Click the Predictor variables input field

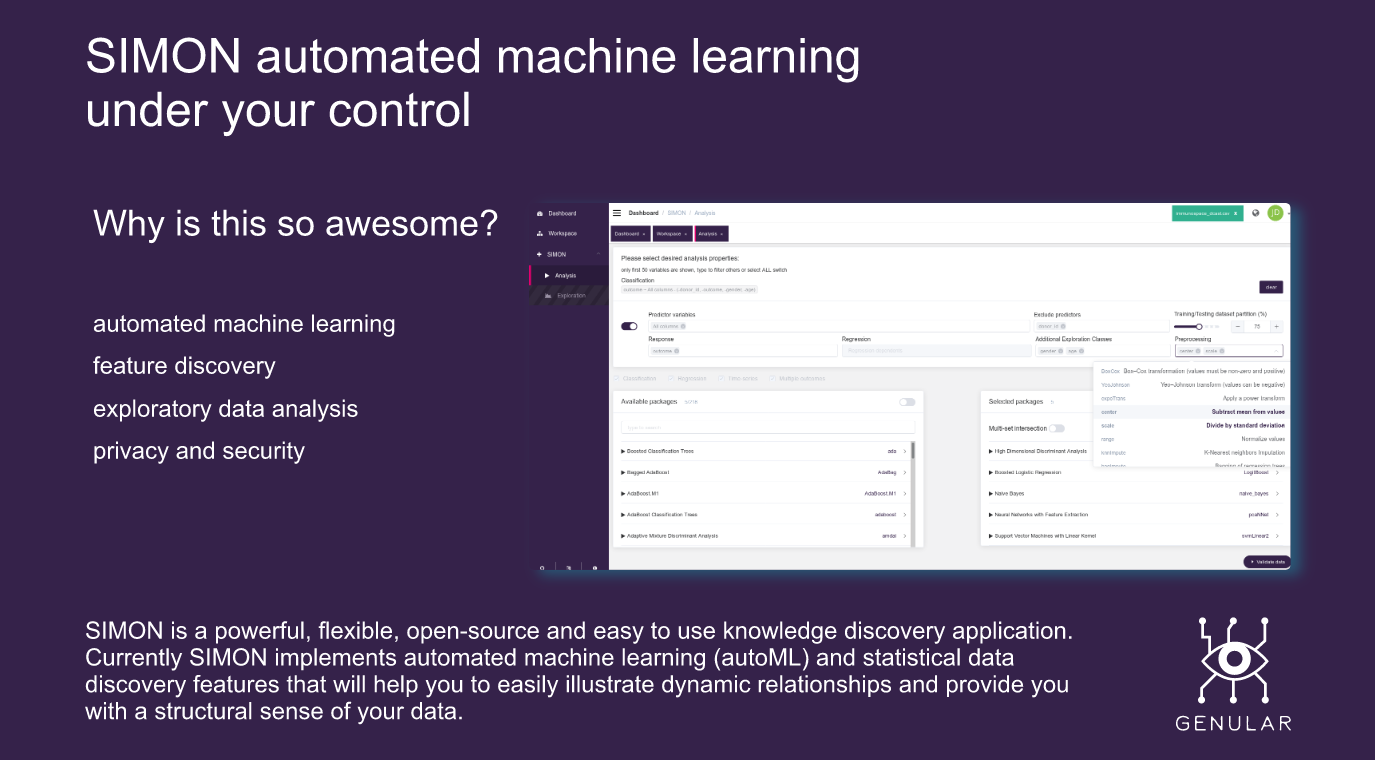tap(838, 326)
